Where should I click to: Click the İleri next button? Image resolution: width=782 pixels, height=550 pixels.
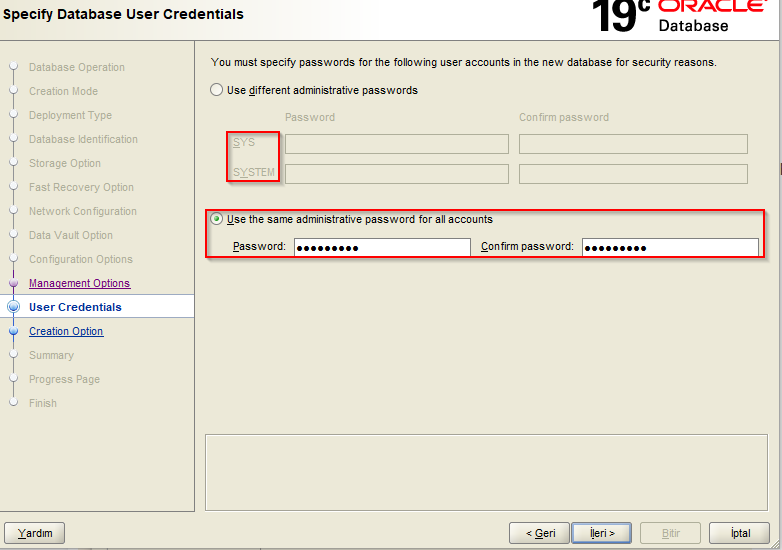(x=601, y=533)
